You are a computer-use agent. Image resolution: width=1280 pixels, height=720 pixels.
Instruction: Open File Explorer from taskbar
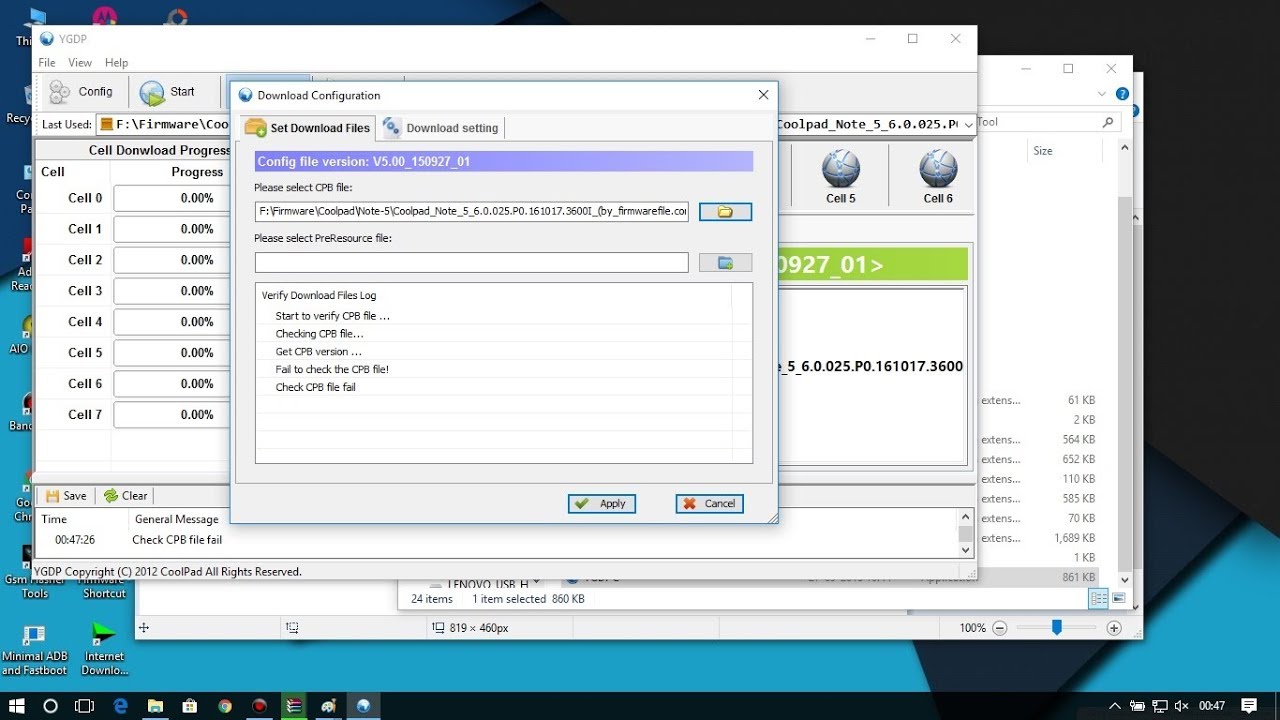click(156, 706)
